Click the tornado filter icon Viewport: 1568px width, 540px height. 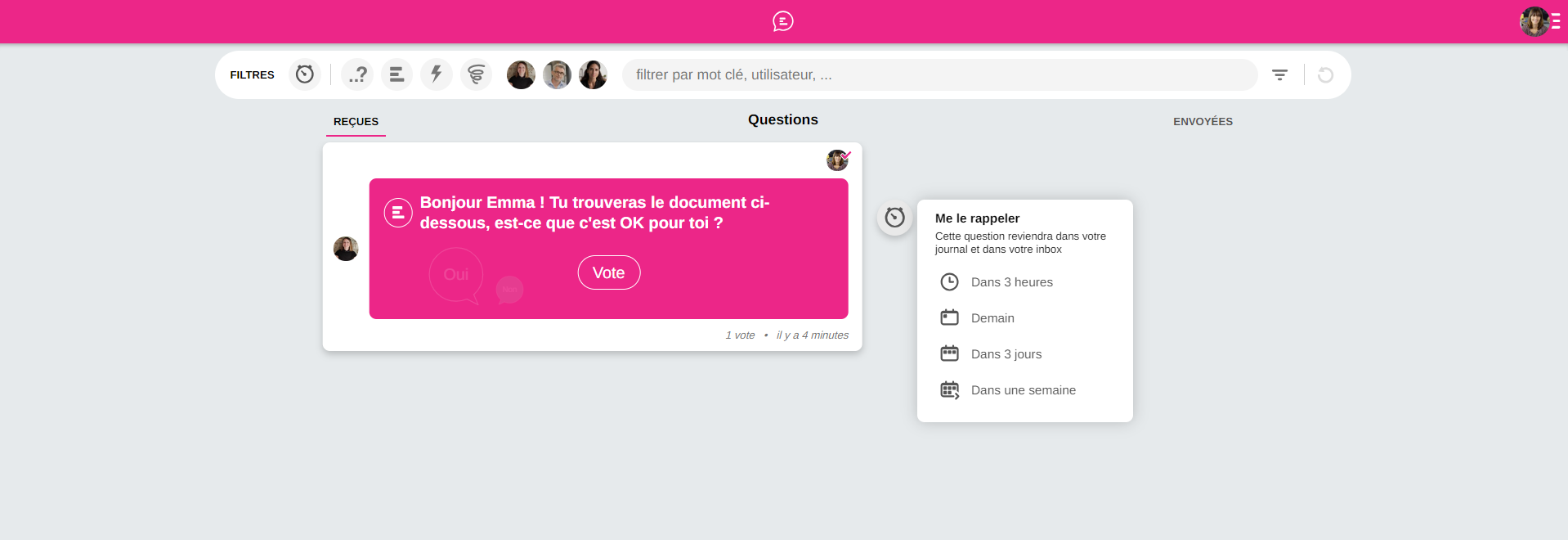click(476, 74)
